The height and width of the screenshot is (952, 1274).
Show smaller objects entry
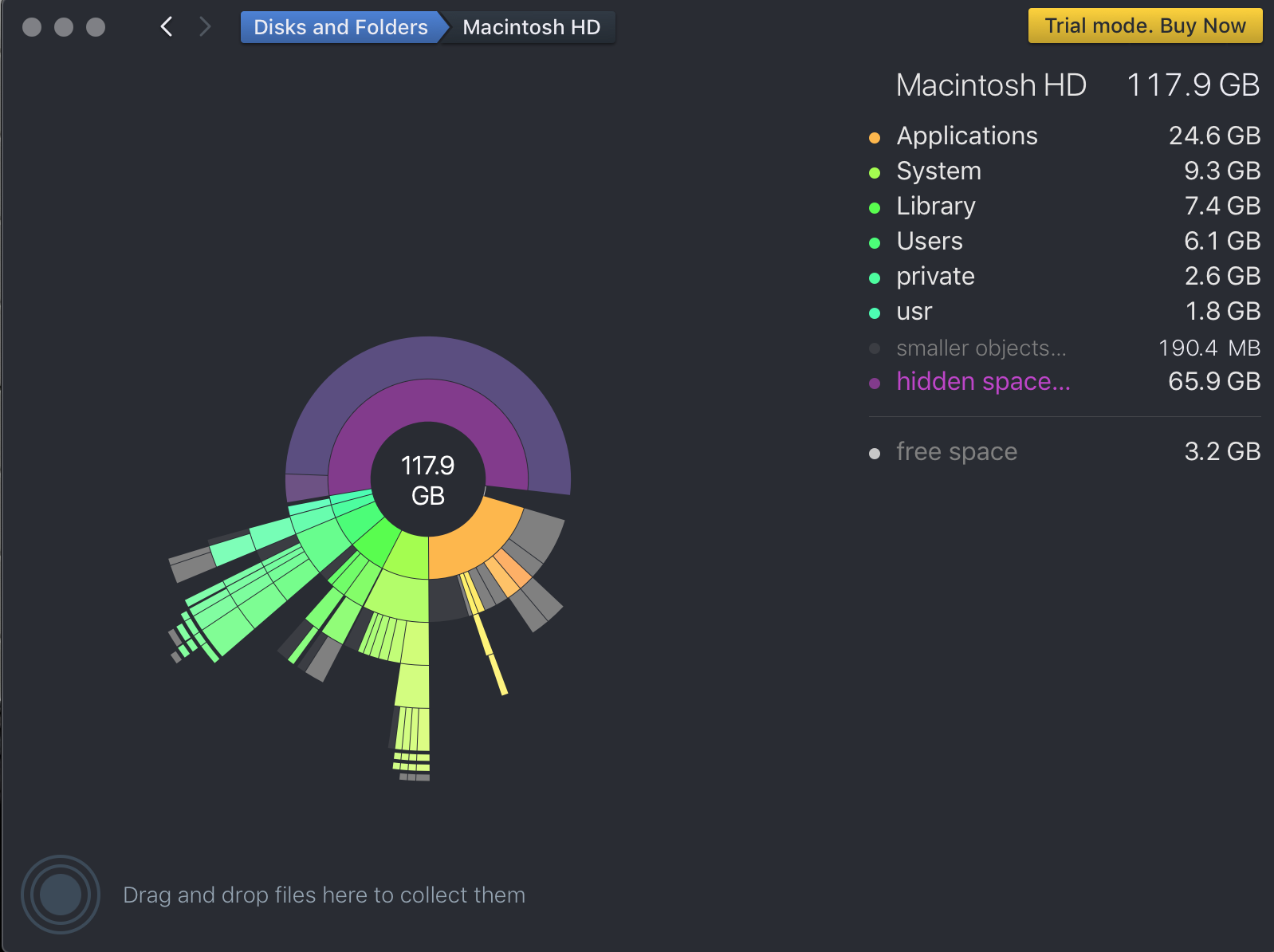pyautogui.click(x=1064, y=348)
